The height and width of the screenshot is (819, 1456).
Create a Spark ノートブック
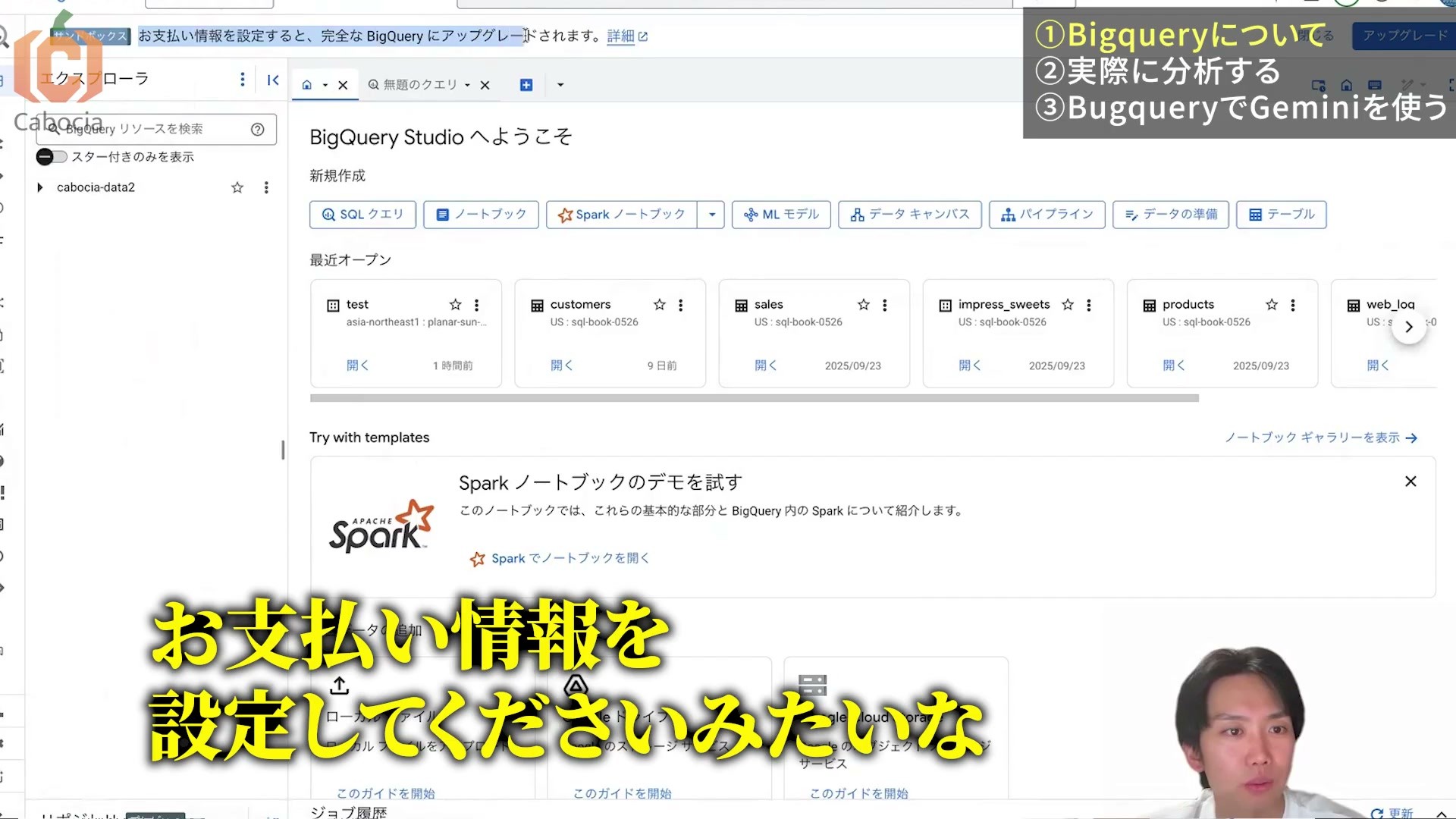point(622,215)
